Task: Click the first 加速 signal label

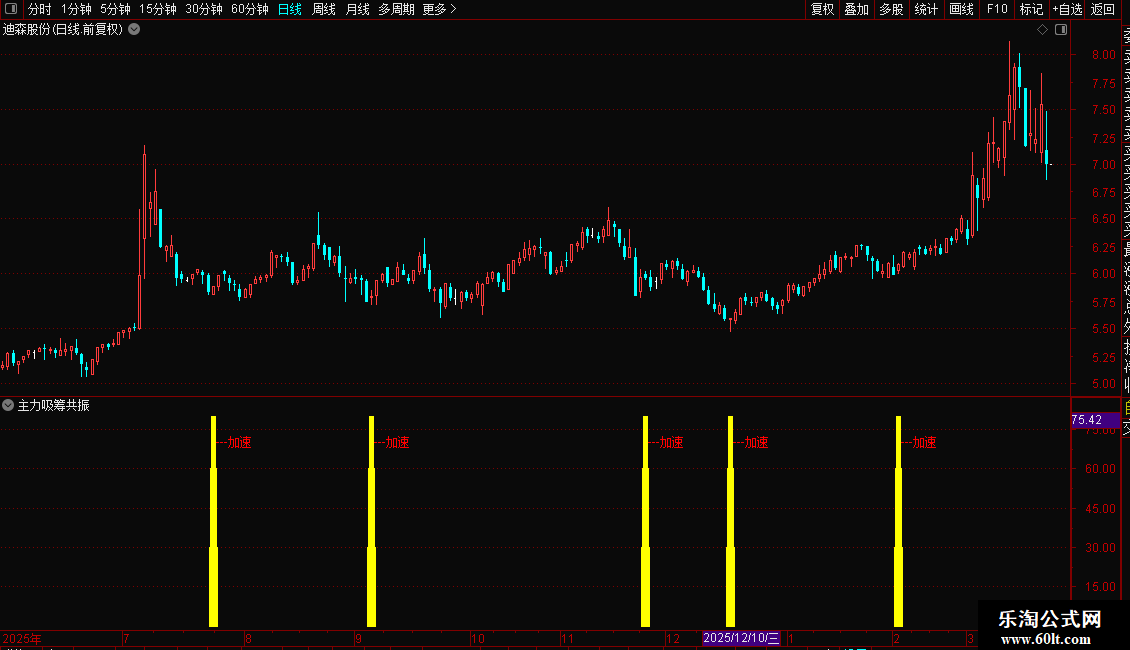Action: 239,442
